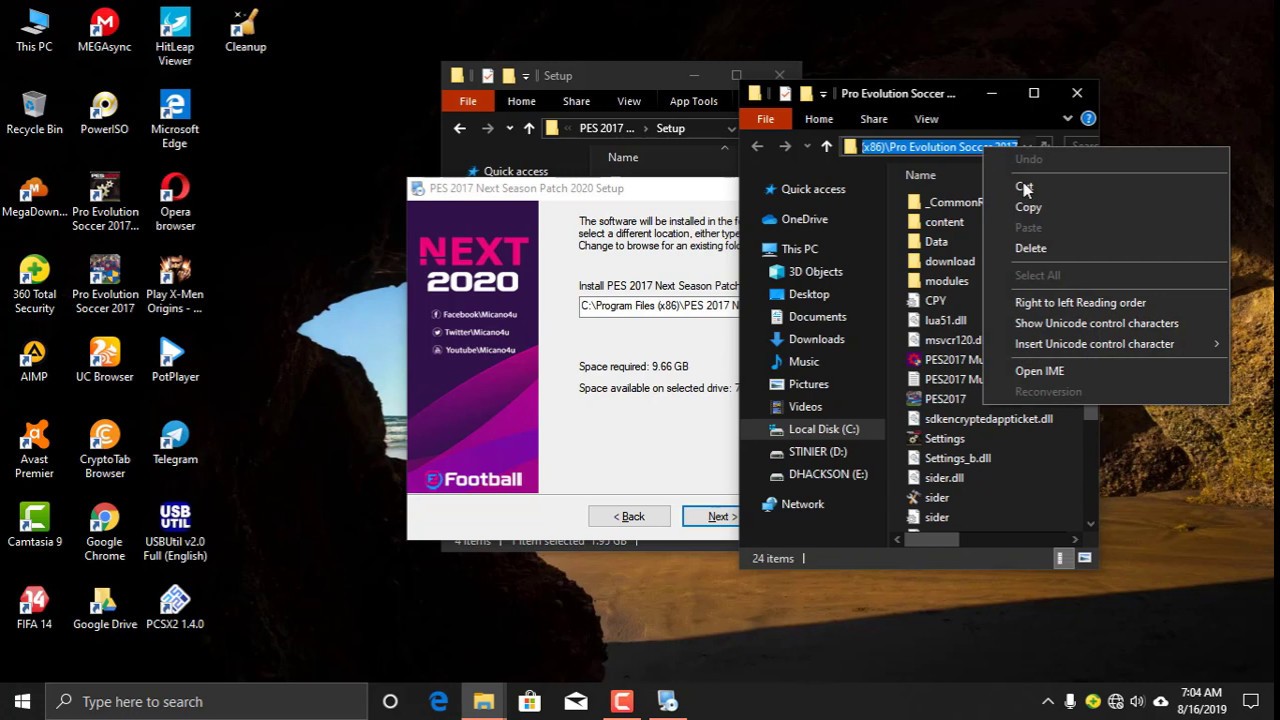Image resolution: width=1280 pixels, height=720 pixels.
Task: Show hidden system tray icons
Action: pos(1047,702)
